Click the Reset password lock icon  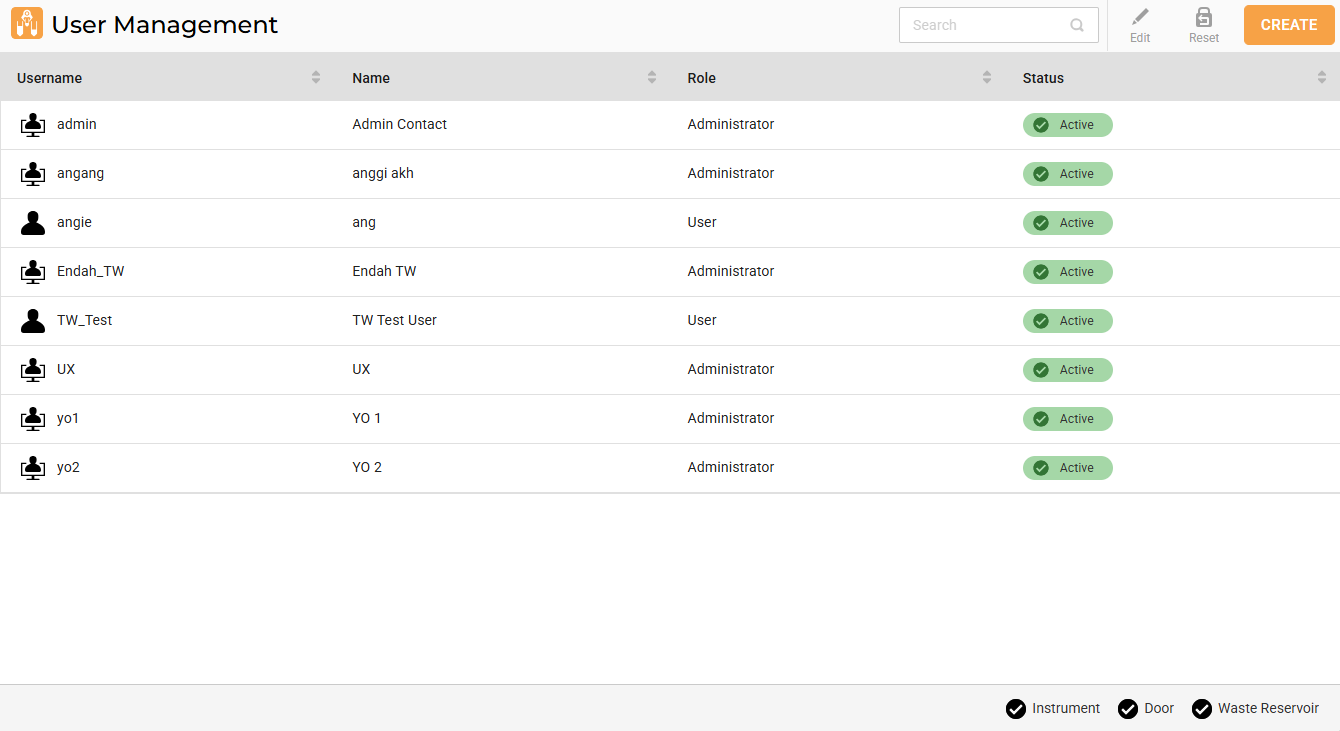(1204, 17)
